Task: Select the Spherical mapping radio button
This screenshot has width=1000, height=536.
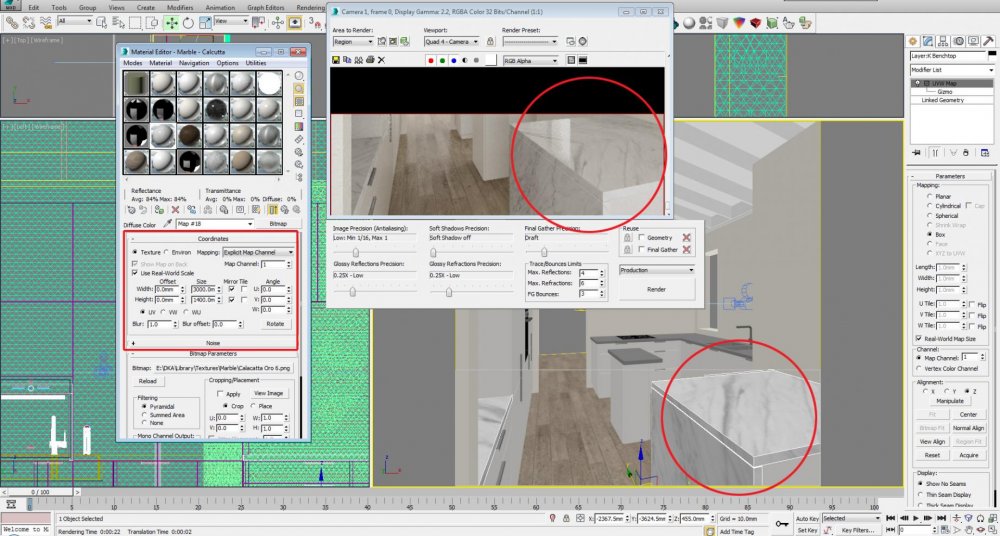Action: pos(931,215)
